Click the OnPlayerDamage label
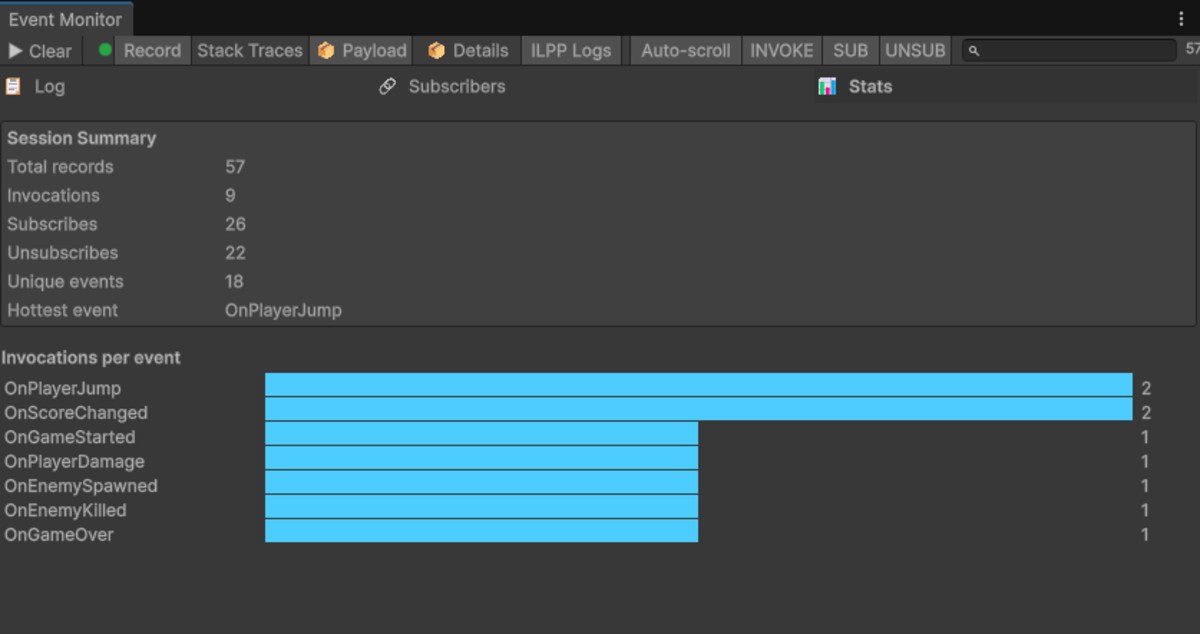1200x634 pixels. pyautogui.click(x=75, y=461)
